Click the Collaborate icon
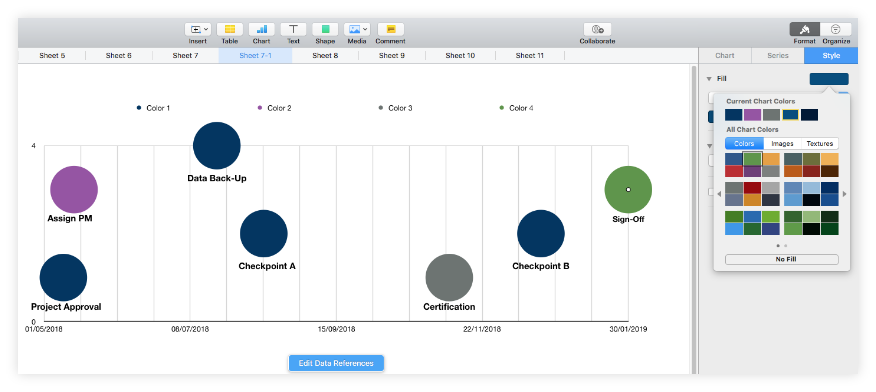The width and height of the screenshot is (876, 392). click(597, 30)
